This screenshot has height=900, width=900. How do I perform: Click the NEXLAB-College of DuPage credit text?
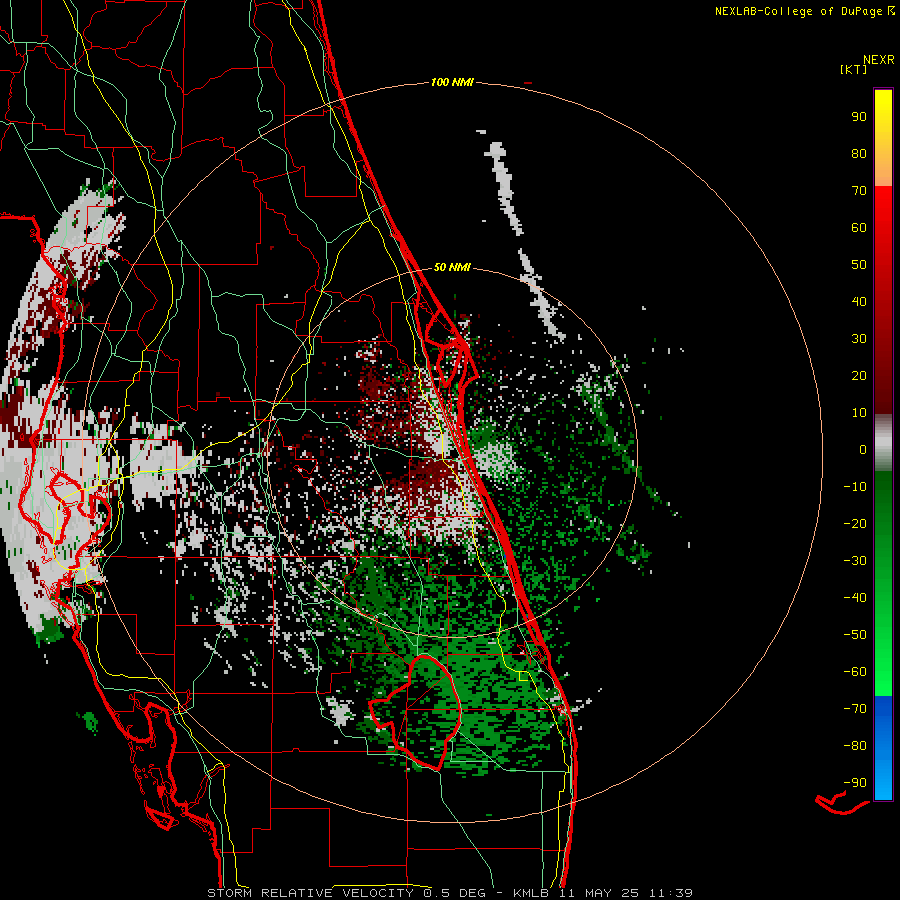pyautogui.click(x=798, y=11)
